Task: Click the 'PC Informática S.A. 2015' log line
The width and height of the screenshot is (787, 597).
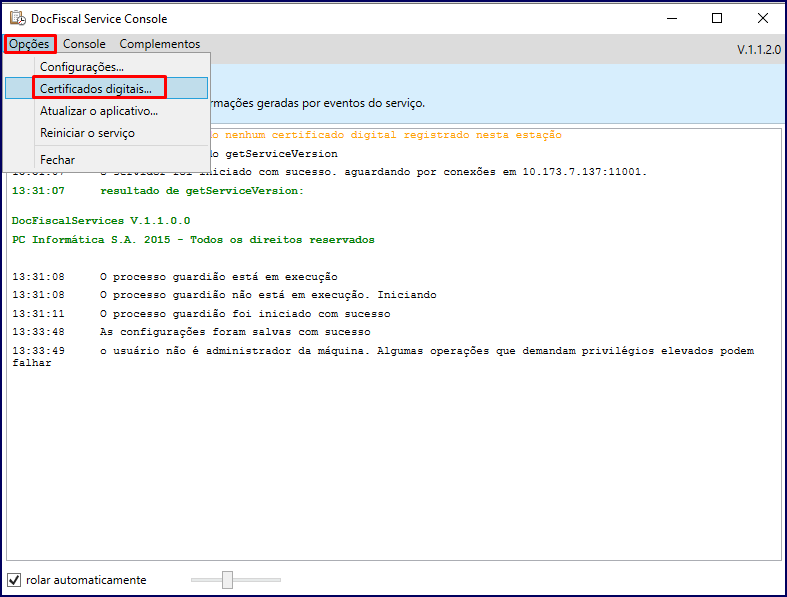Action: (193, 240)
